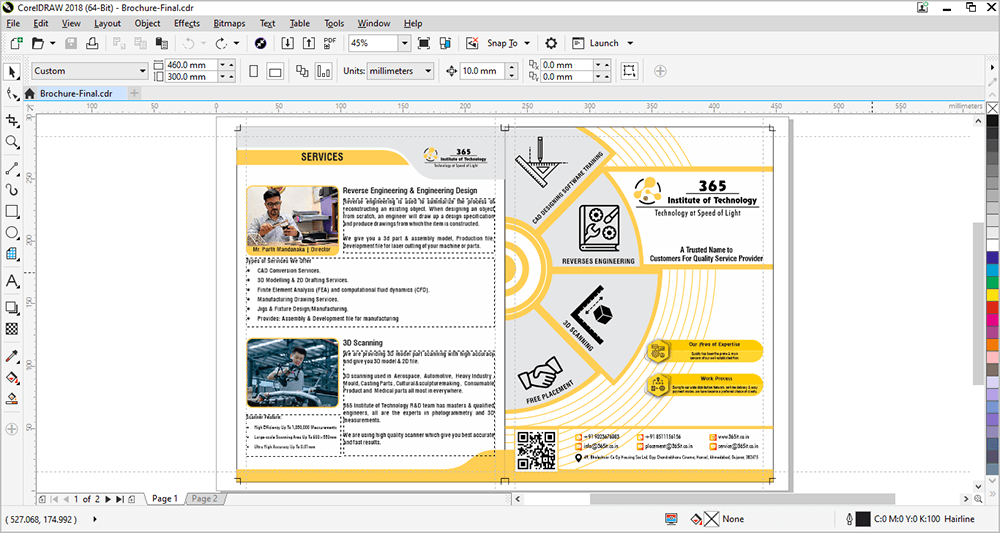Viewport: 1000px width, 533px height.
Task: Pick the No color swatch atop palette
Action: 992,108
